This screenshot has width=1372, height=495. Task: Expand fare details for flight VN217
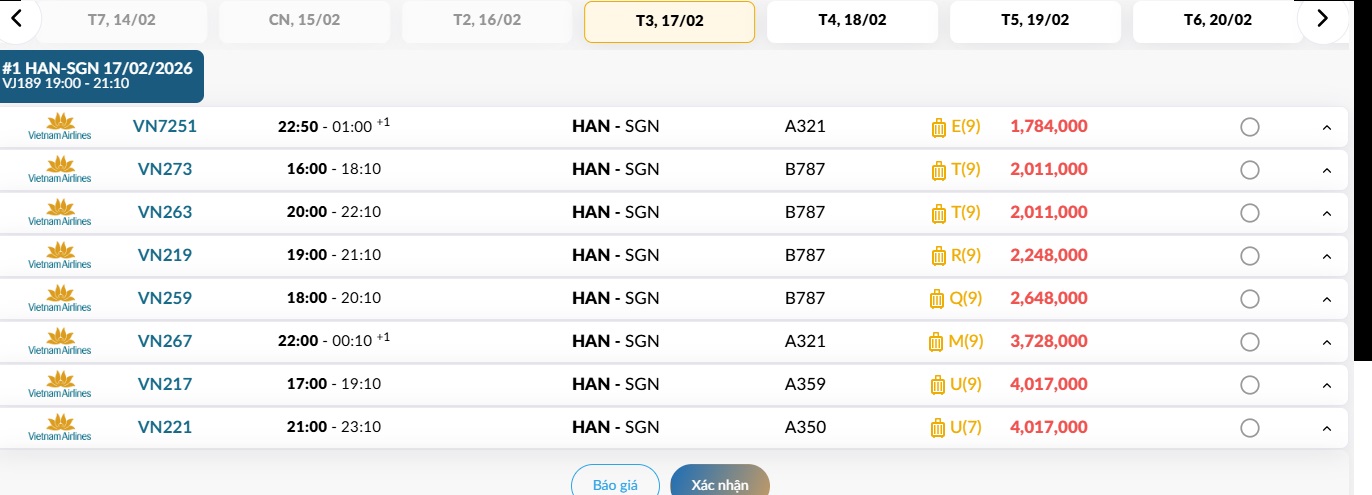click(x=1327, y=386)
